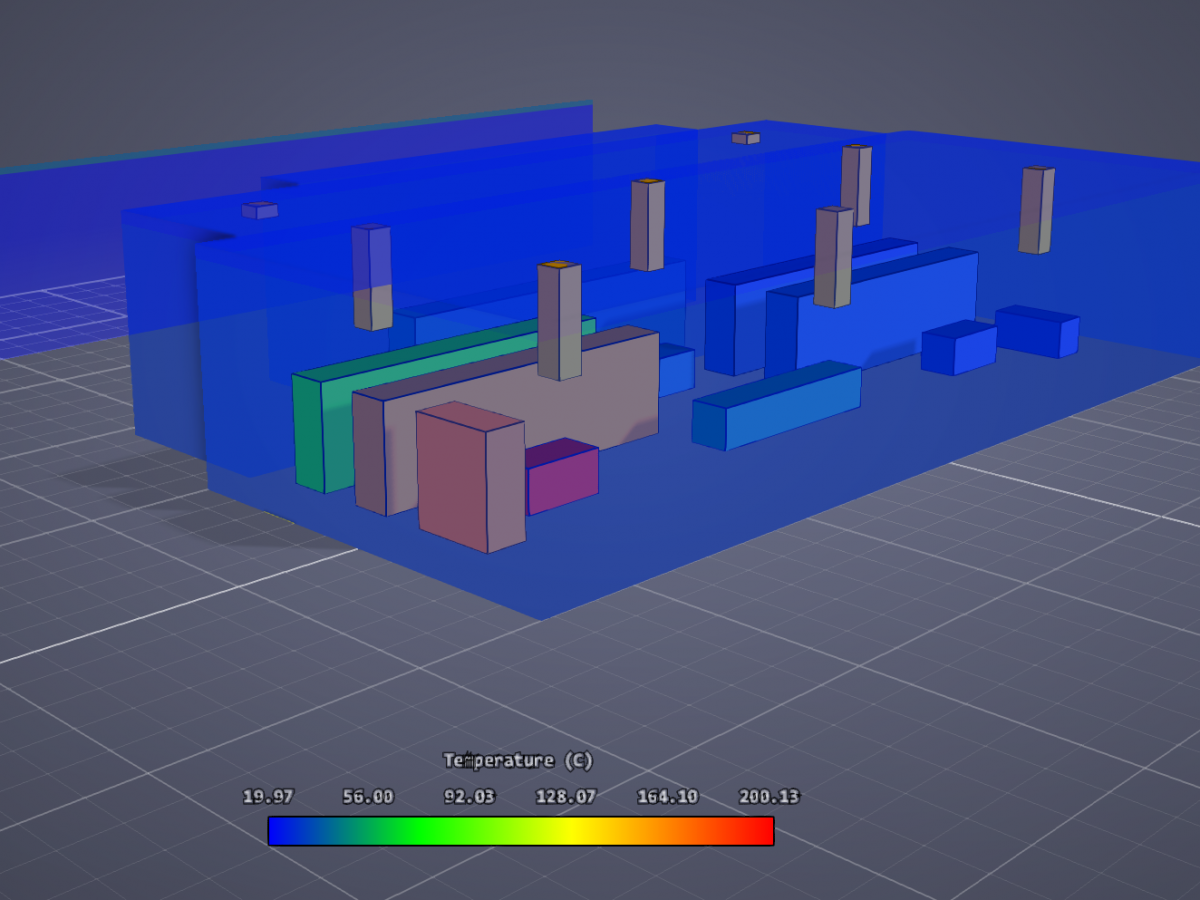The image size is (1200, 900).
Task: Click the red end of temperature color bar
Action: click(760, 831)
